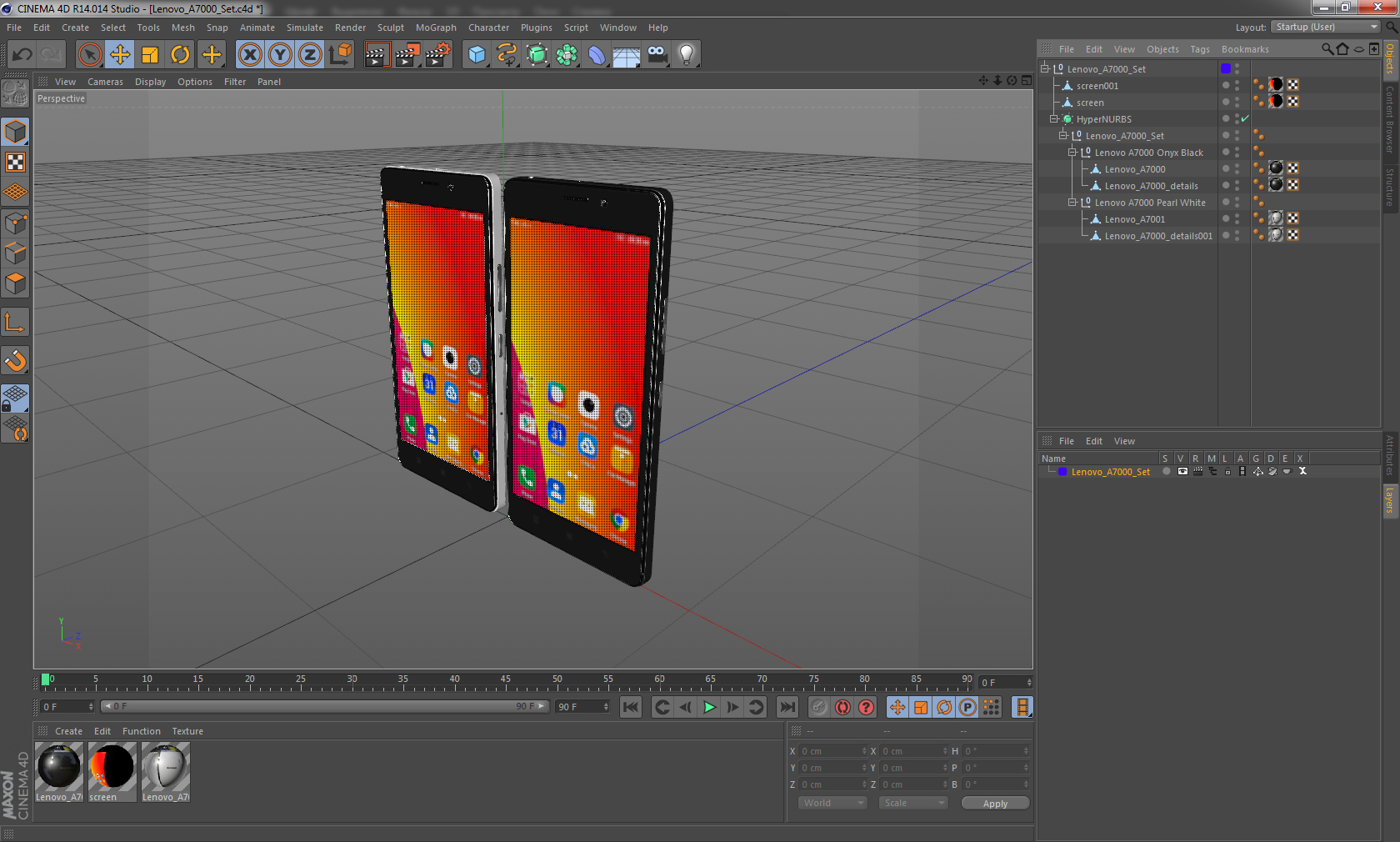This screenshot has width=1400, height=842.
Task: Open the Layout dropdown Startup (User)
Action: click(1326, 27)
